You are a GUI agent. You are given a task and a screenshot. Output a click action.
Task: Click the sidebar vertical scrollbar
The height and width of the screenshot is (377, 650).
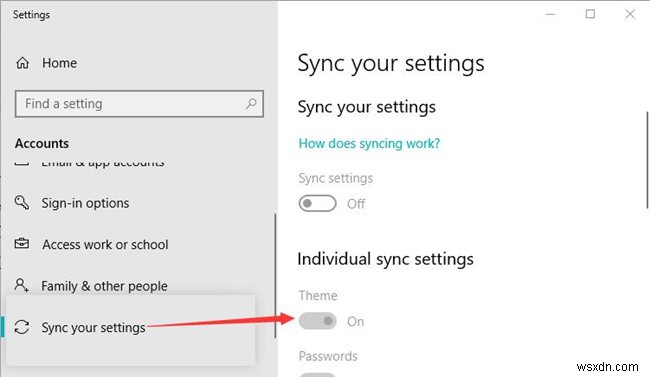275,276
